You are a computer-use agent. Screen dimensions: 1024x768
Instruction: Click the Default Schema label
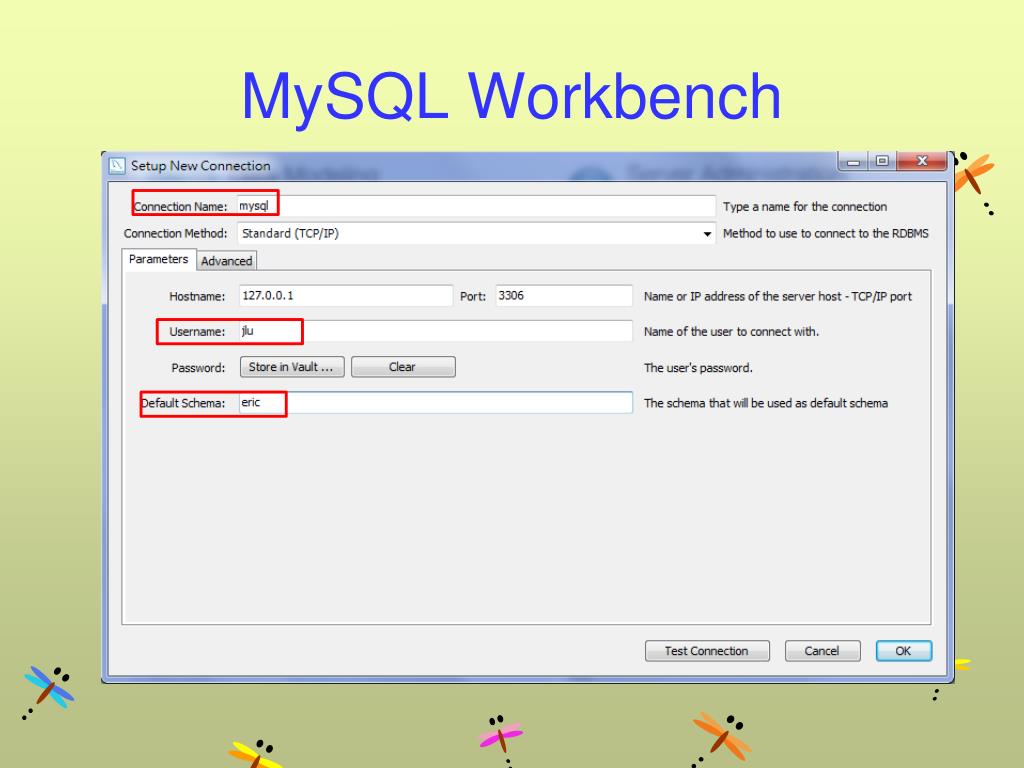click(183, 403)
